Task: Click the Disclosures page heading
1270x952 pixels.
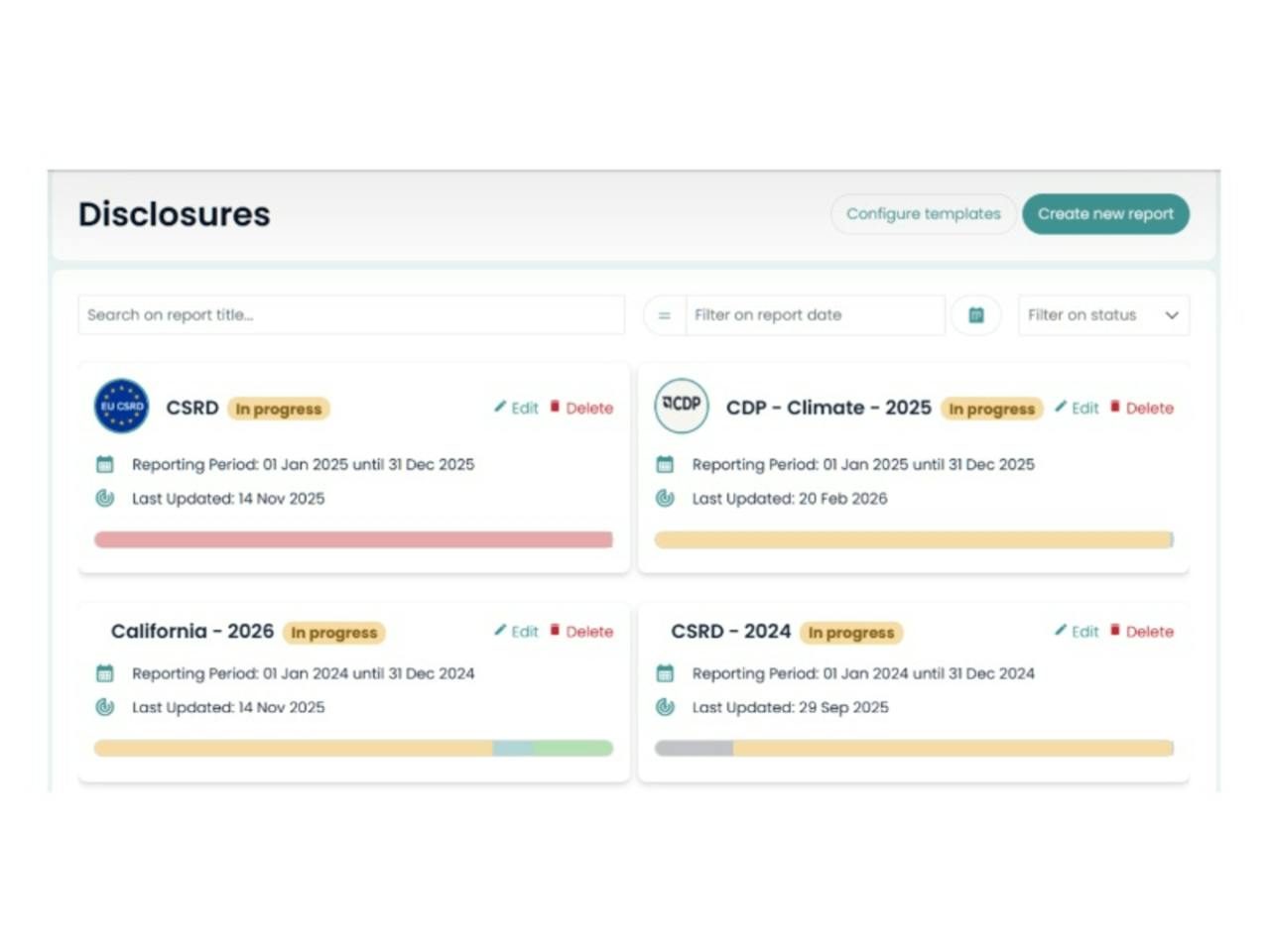Action: (175, 214)
